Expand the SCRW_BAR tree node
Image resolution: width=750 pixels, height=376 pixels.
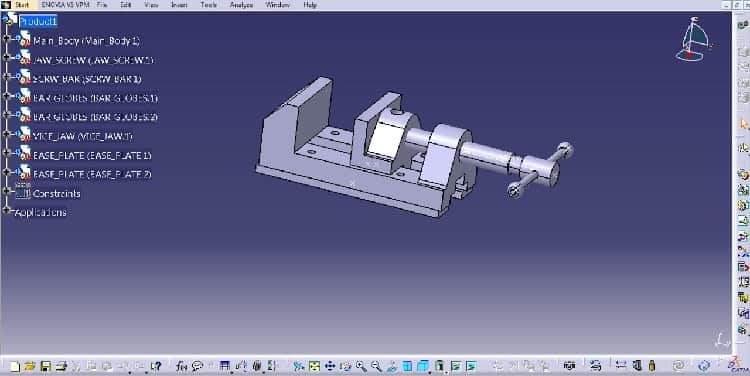(6, 76)
